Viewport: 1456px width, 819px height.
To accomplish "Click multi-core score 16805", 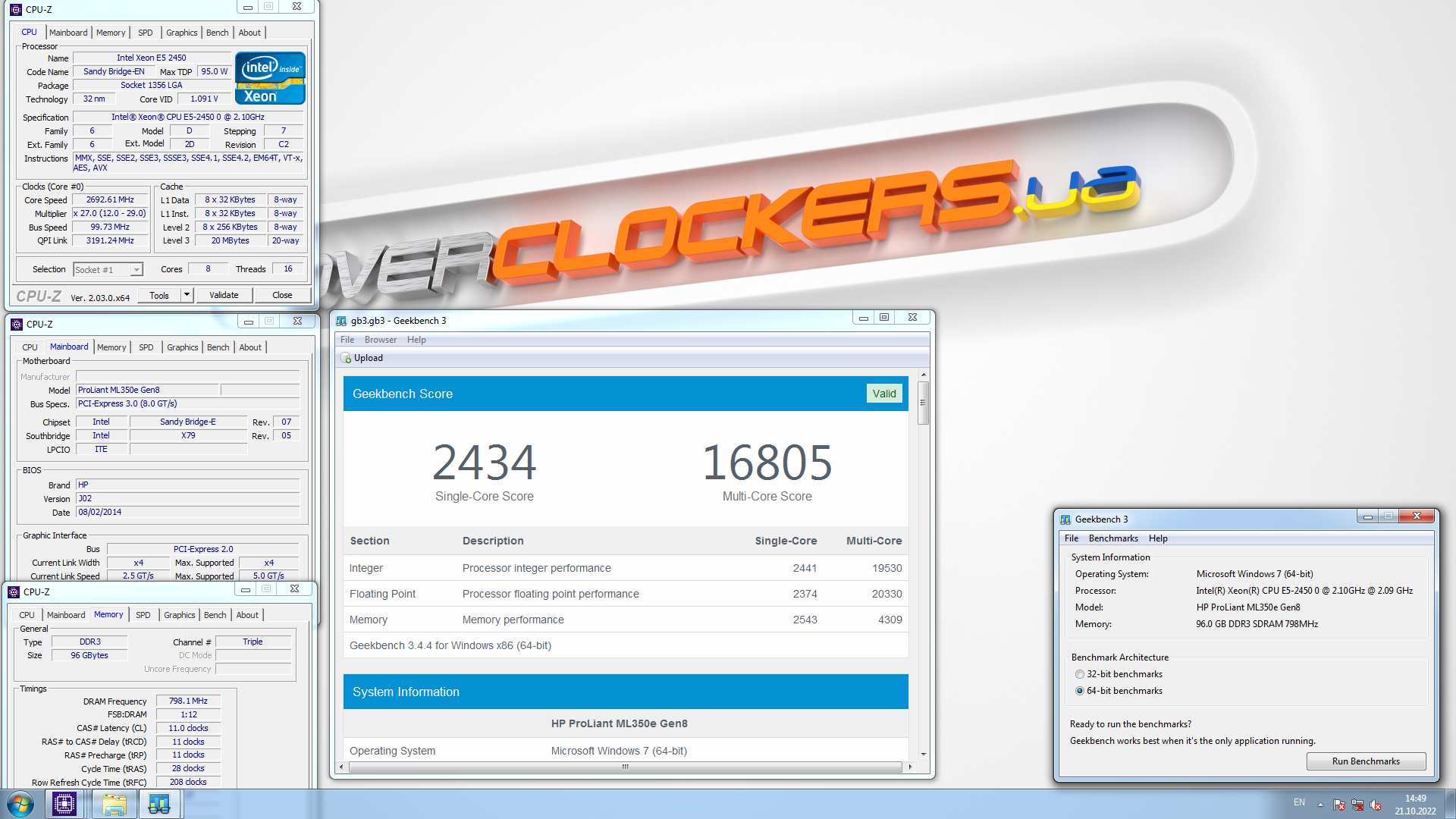I will click(x=767, y=463).
